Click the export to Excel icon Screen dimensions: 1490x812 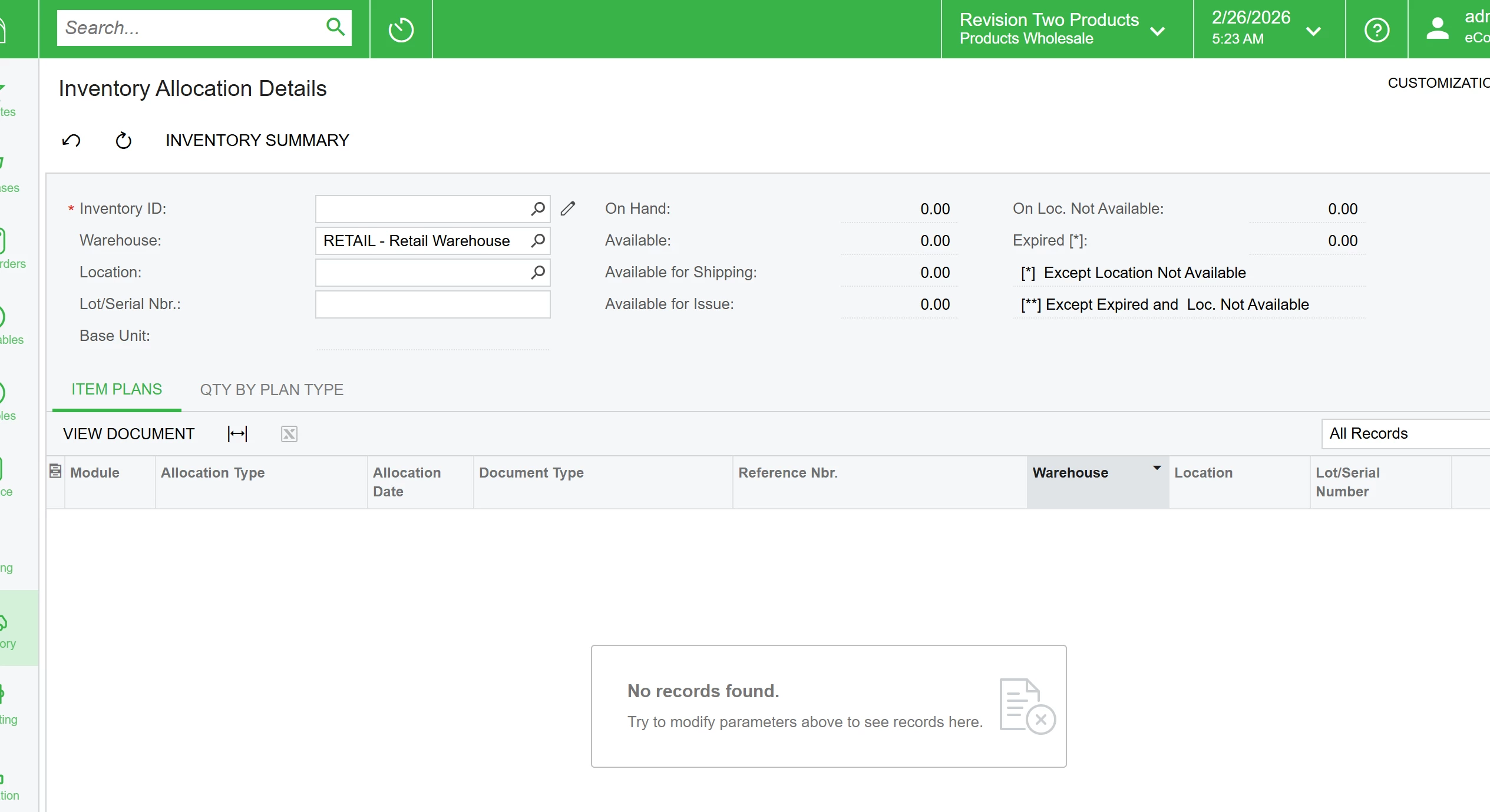[289, 434]
